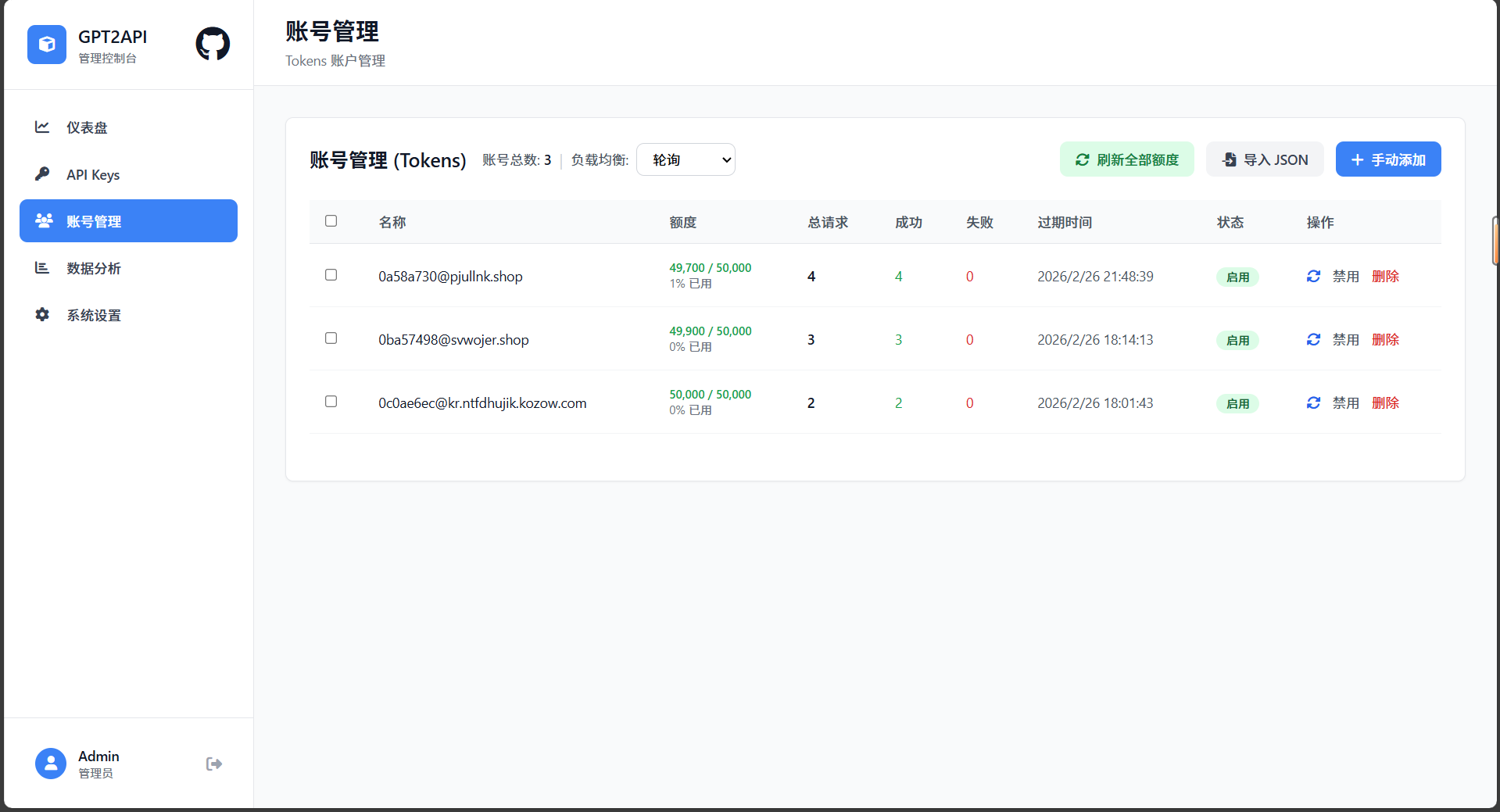The width and height of the screenshot is (1500, 812).
Task: Click the logout icon next to Admin
Action: click(213, 764)
